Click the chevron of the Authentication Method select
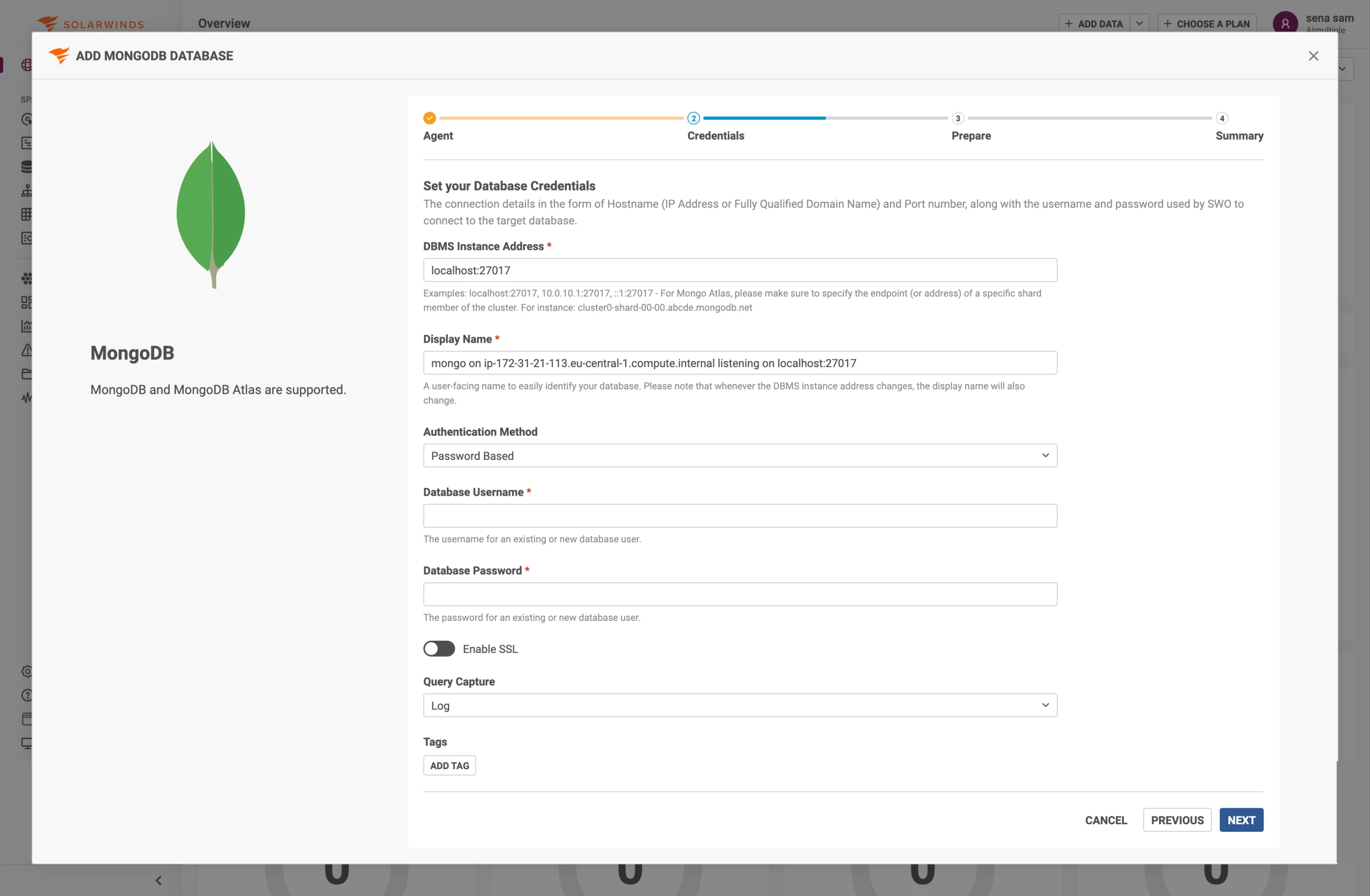1370x896 pixels. pyautogui.click(x=1045, y=455)
